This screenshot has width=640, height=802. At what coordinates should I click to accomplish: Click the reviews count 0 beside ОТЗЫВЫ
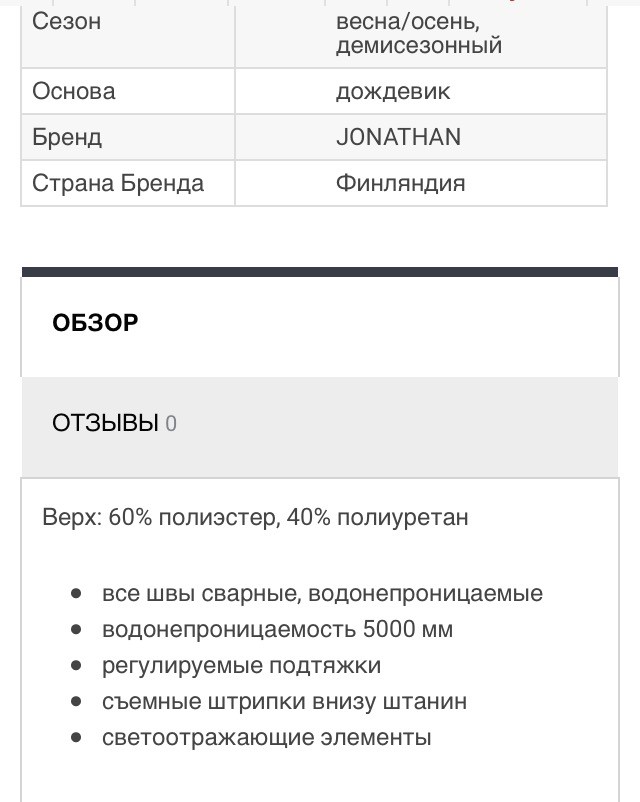[x=171, y=424]
